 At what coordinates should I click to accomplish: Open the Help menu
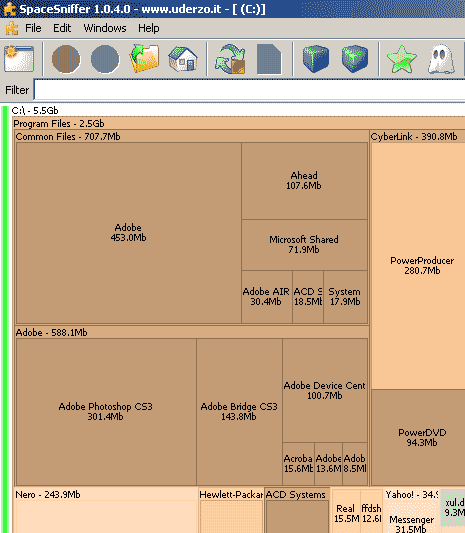point(149,28)
